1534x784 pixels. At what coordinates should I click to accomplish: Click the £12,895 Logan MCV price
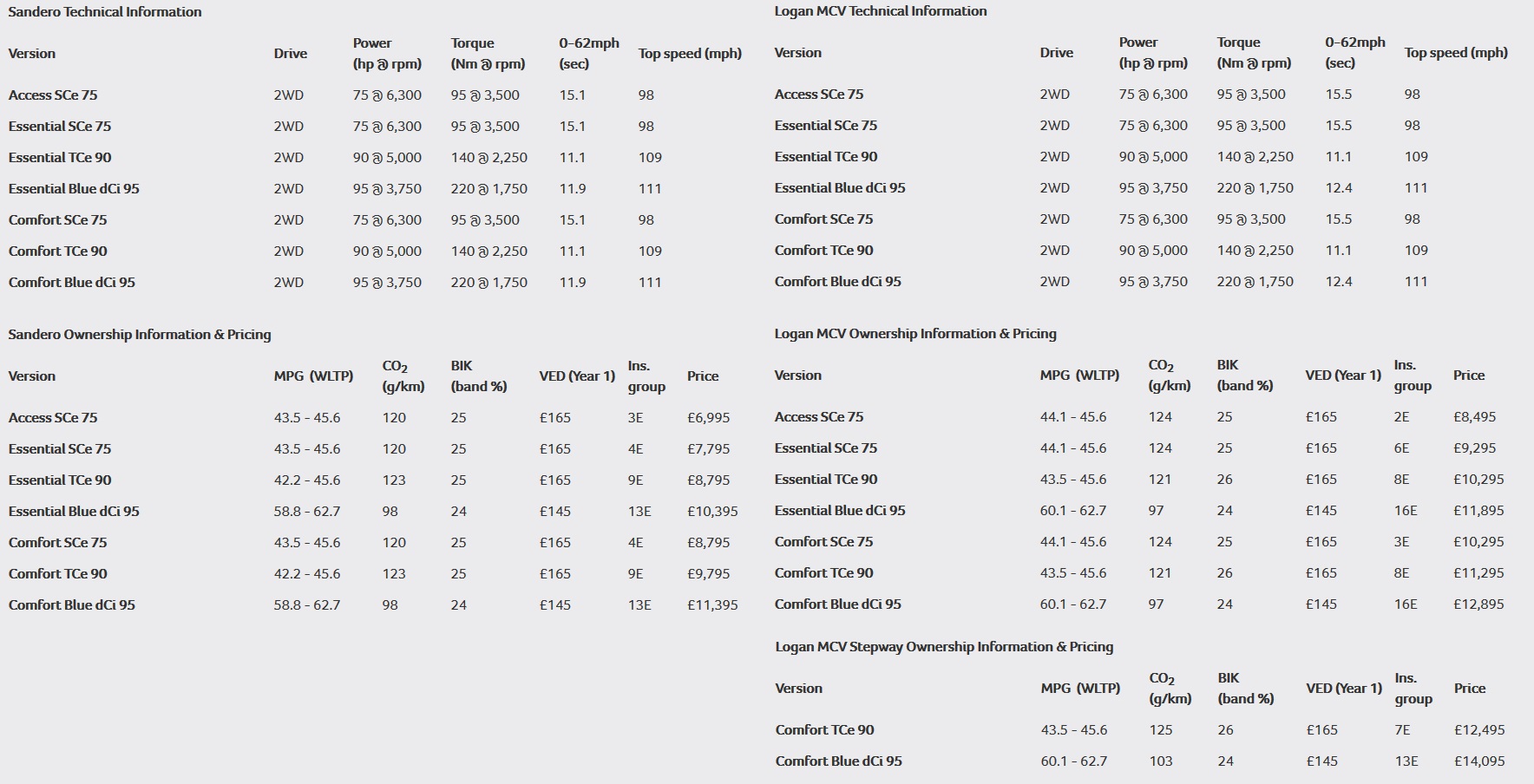tap(1478, 604)
